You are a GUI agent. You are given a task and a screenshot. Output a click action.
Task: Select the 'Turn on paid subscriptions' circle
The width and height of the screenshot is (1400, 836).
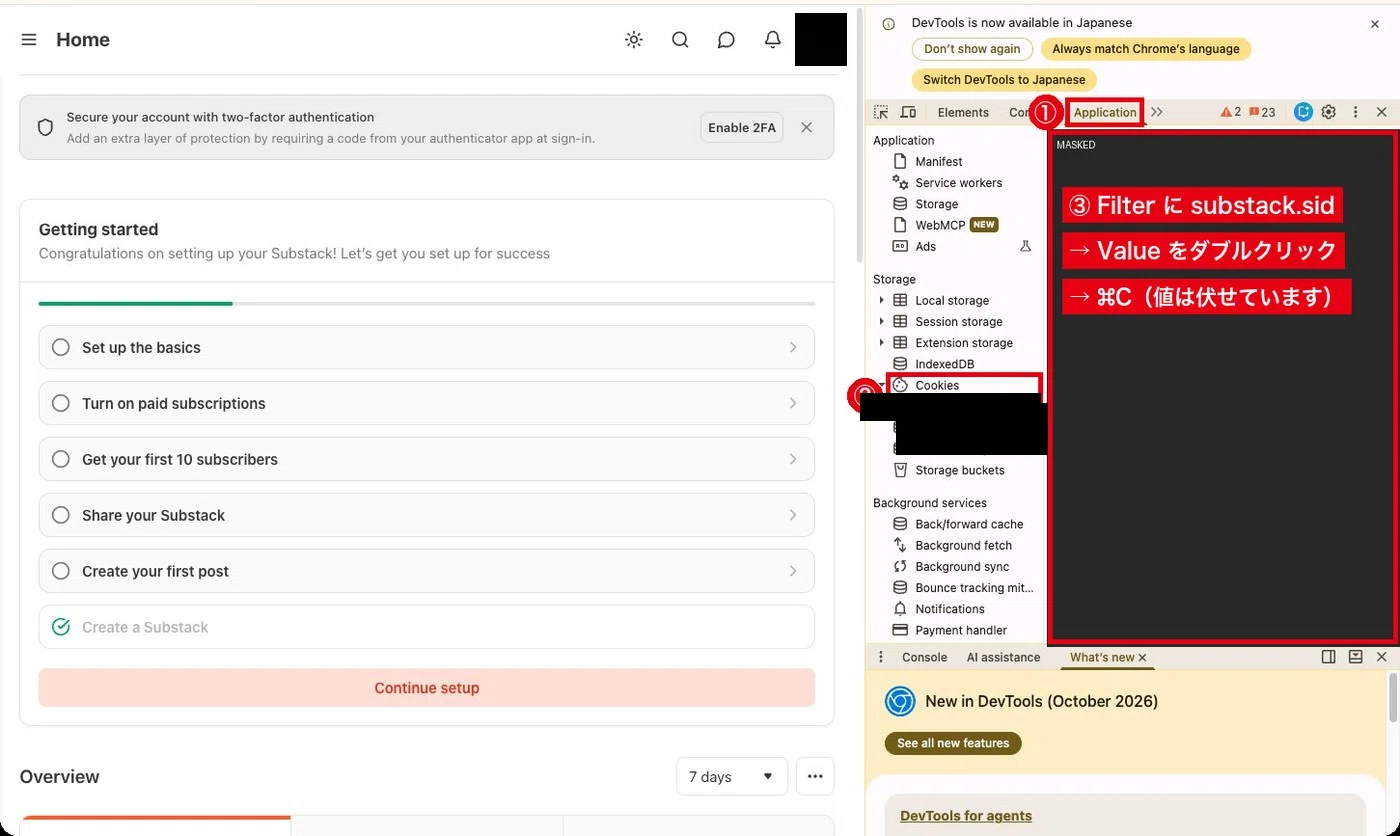pyautogui.click(x=61, y=403)
